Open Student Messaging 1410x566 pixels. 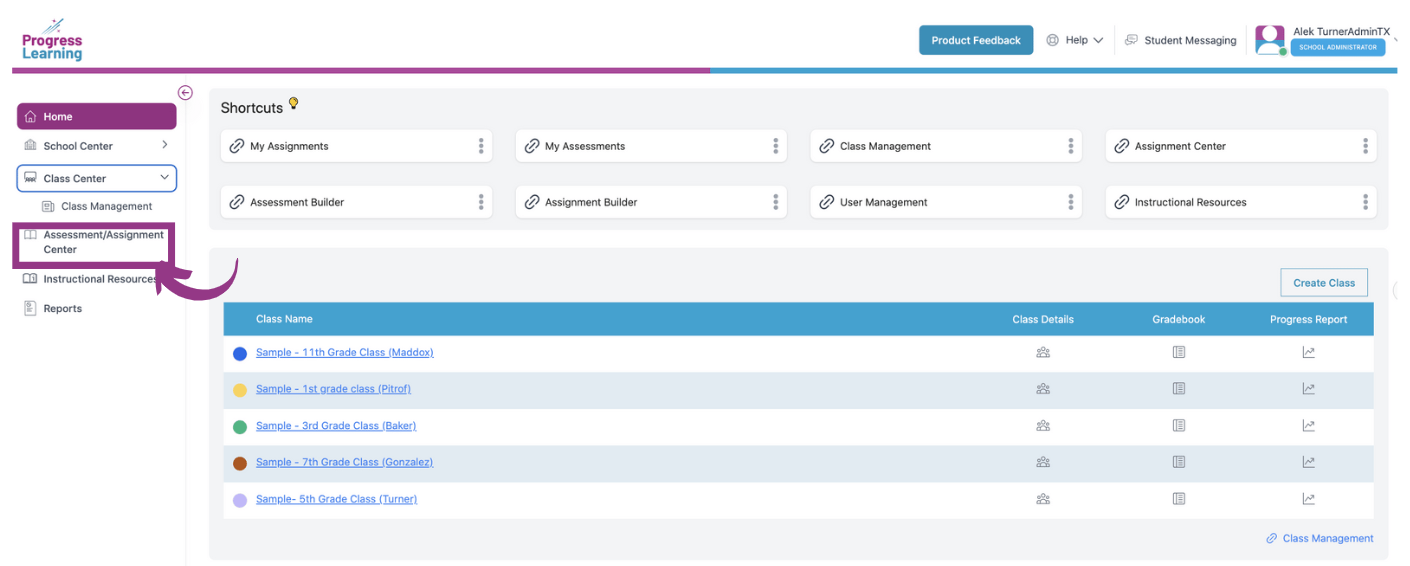[x=1181, y=40]
